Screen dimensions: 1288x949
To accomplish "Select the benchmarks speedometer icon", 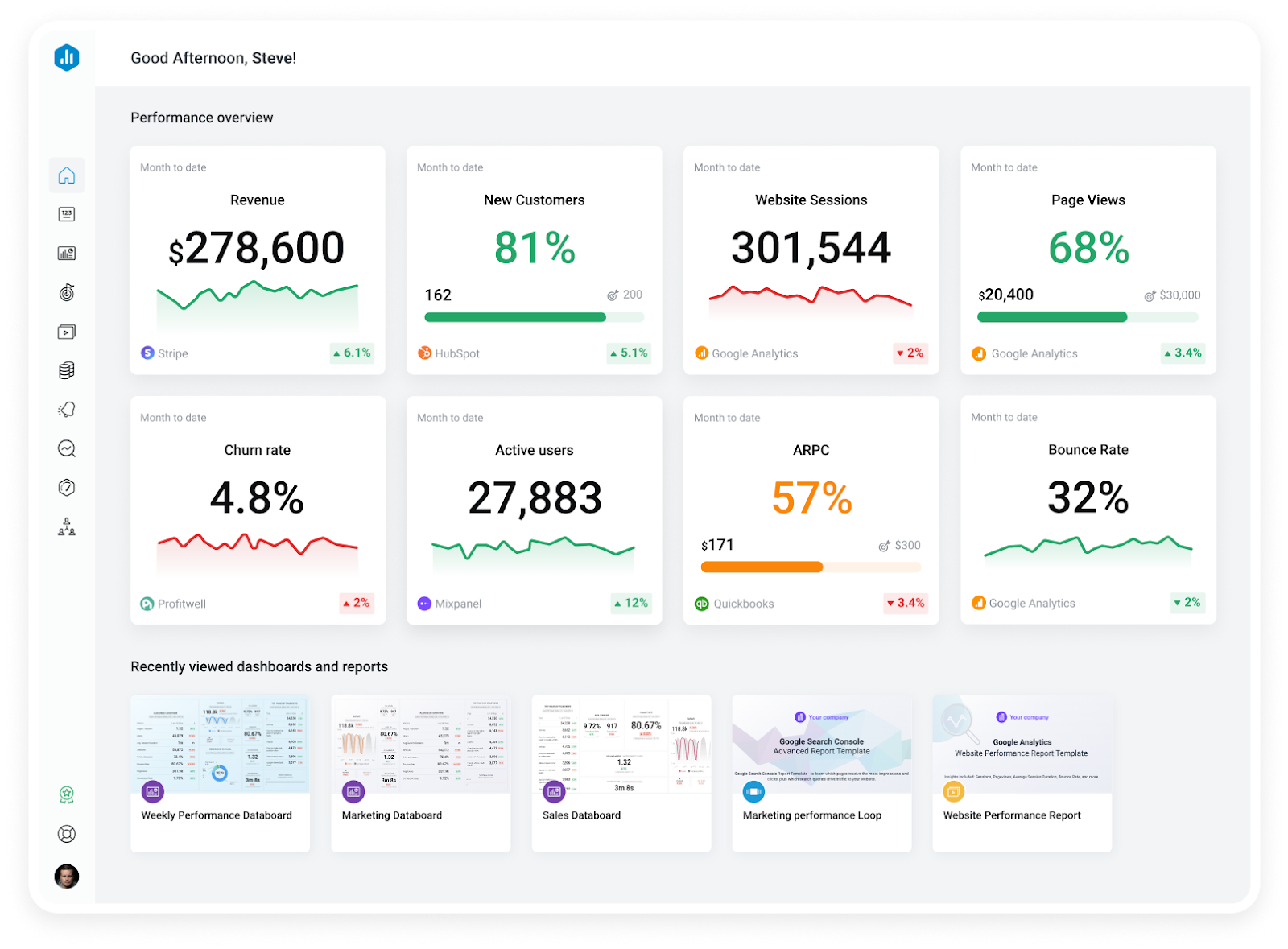I will click(x=67, y=487).
